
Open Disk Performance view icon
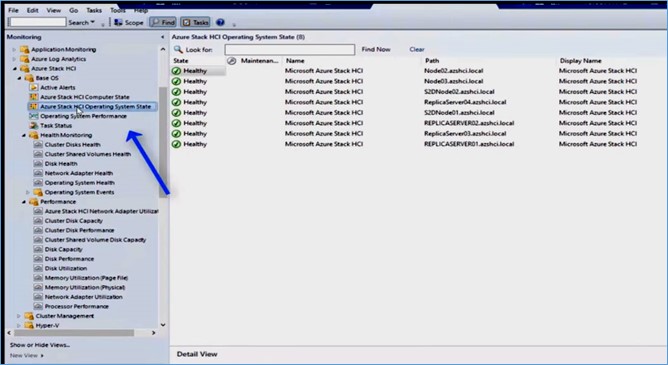coord(38,259)
